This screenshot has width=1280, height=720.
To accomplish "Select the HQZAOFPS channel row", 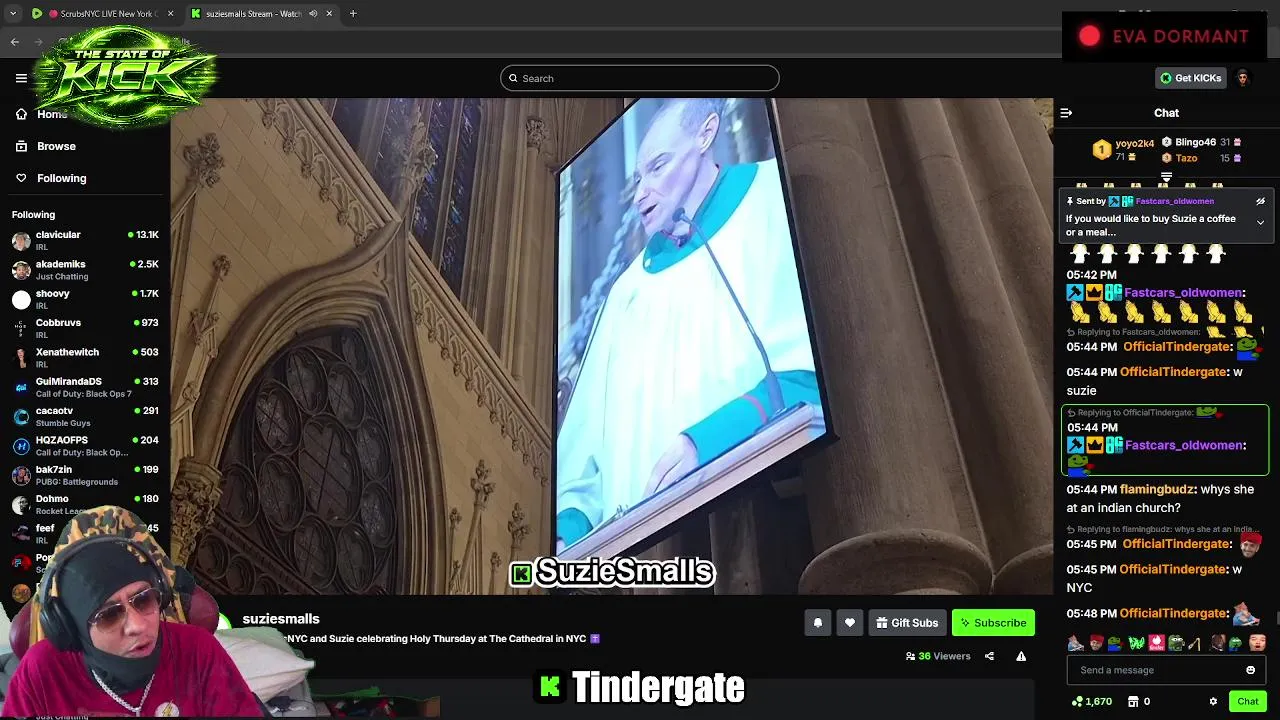I will (x=86, y=445).
